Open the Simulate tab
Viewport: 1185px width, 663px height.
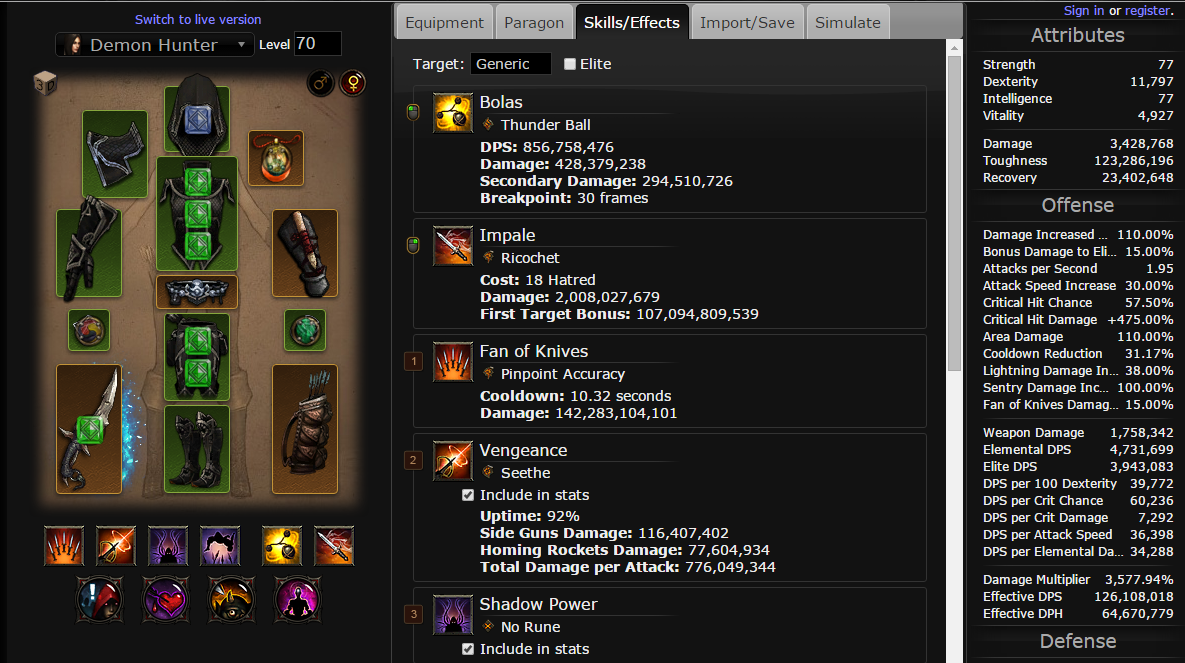pyautogui.click(x=848, y=23)
